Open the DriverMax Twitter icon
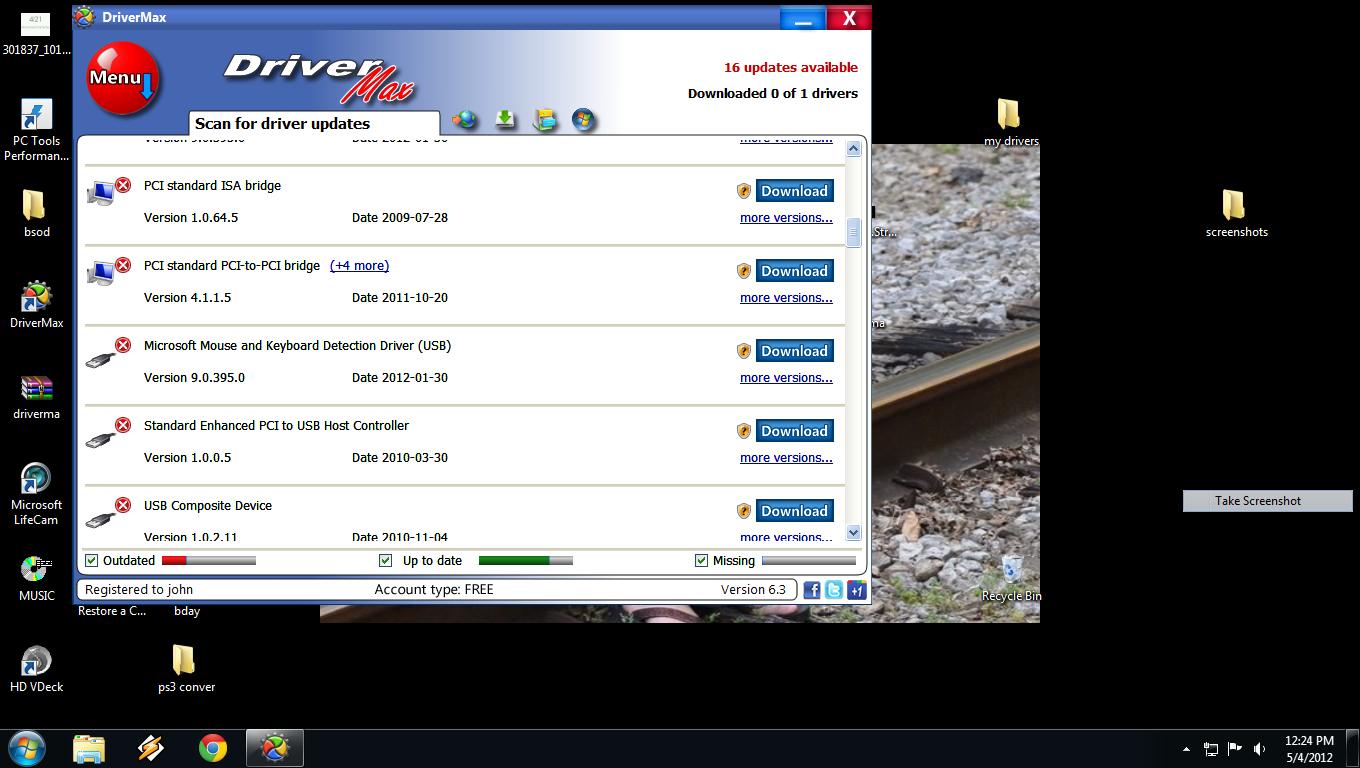 pos(834,590)
